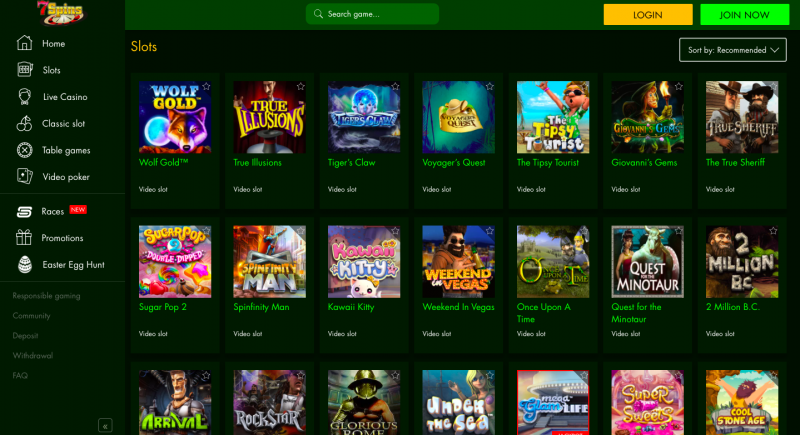Open the Giovanni's Gems thumbnail
Screen dimensions: 800x435
coord(647,117)
